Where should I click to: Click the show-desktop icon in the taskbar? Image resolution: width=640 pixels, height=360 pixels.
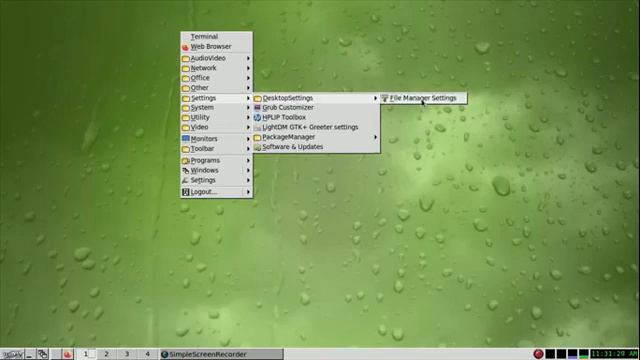[29, 354]
